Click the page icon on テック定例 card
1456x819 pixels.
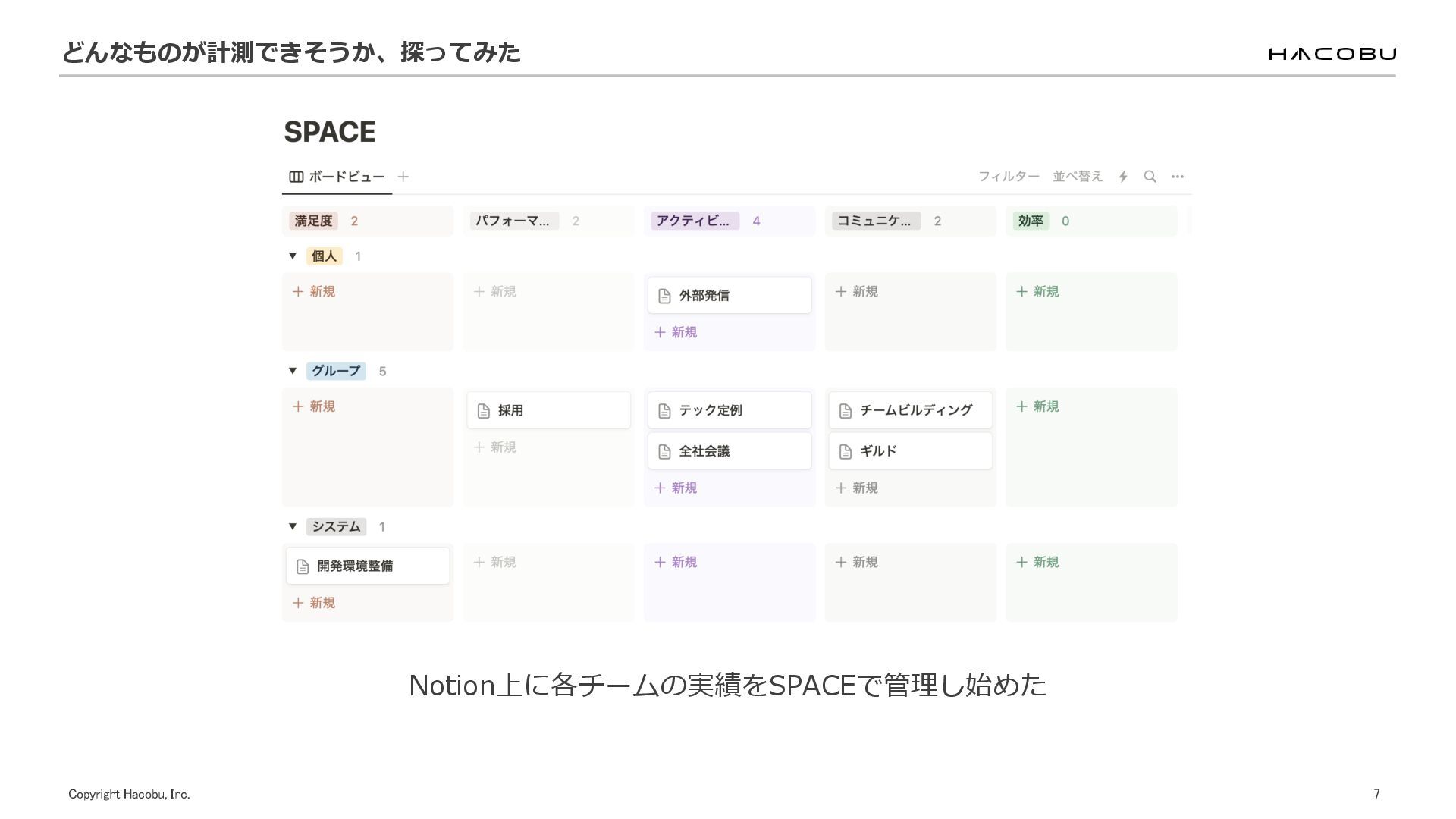click(x=664, y=411)
